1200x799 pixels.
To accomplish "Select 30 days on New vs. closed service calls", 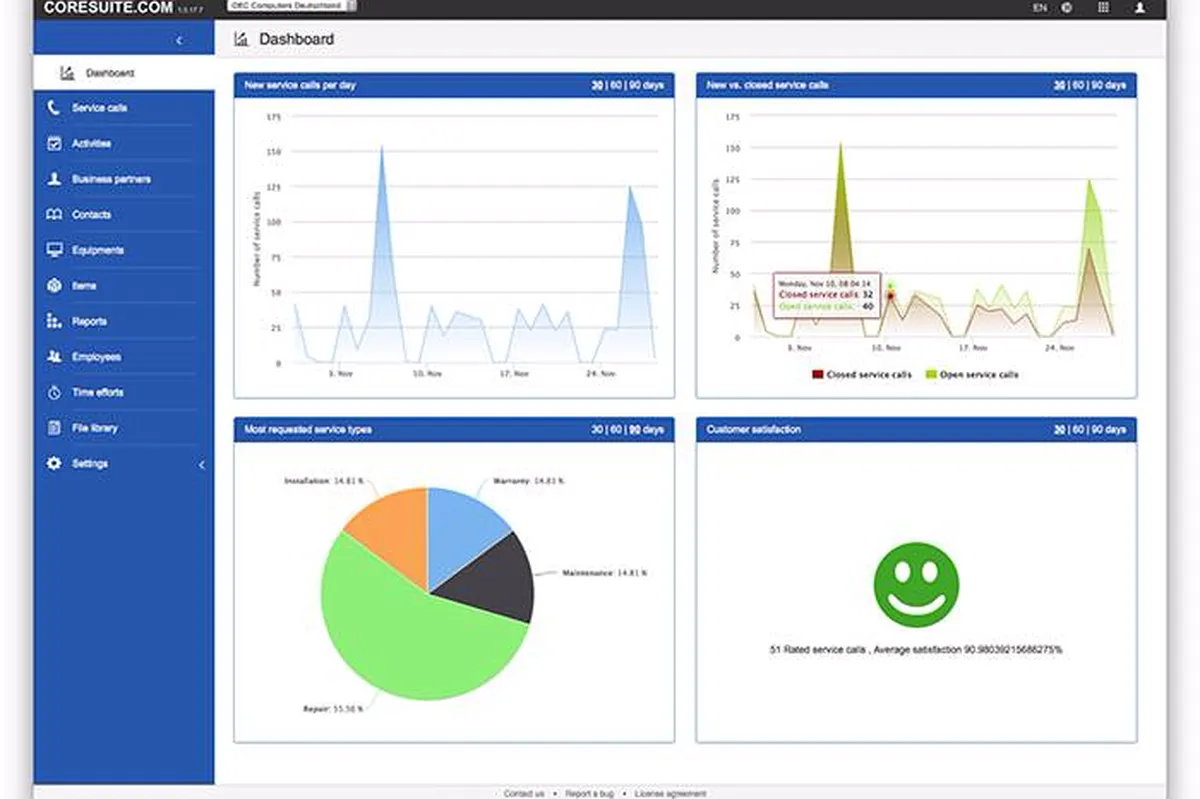I will click(1059, 86).
